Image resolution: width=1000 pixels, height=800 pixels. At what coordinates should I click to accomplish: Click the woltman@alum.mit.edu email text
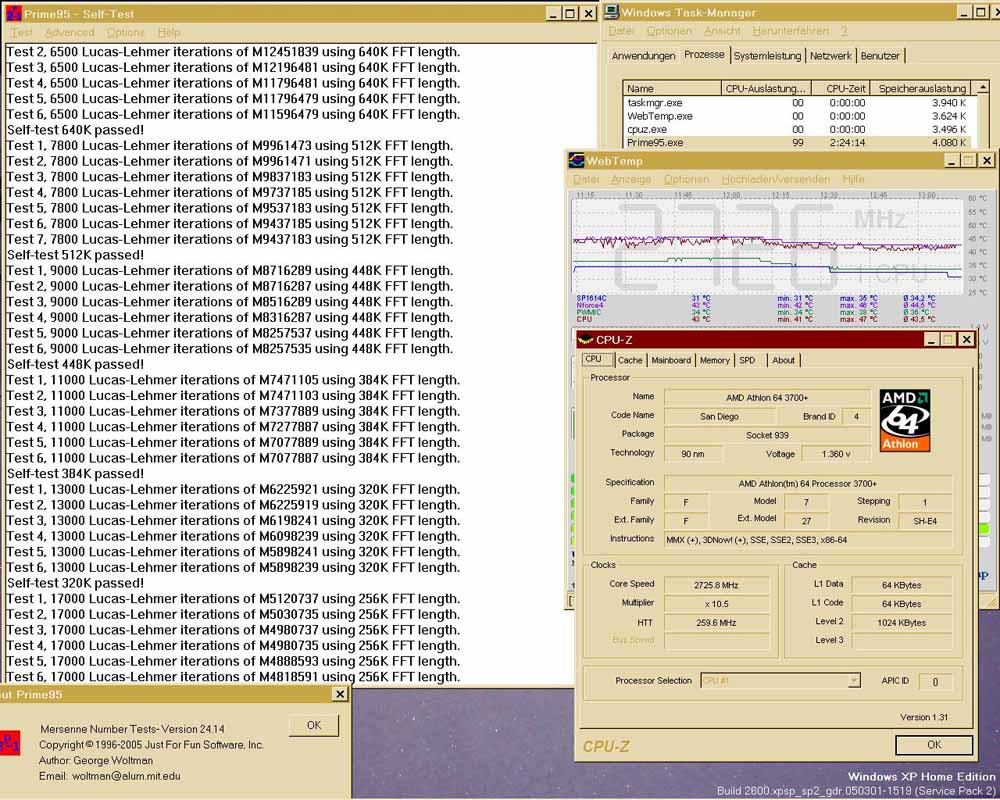click(x=126, y=776)
